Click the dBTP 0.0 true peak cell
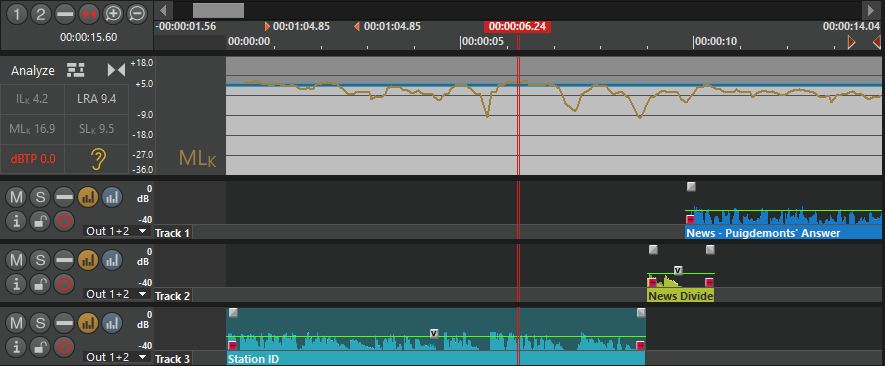885x366 pixels. pos(33,159)
